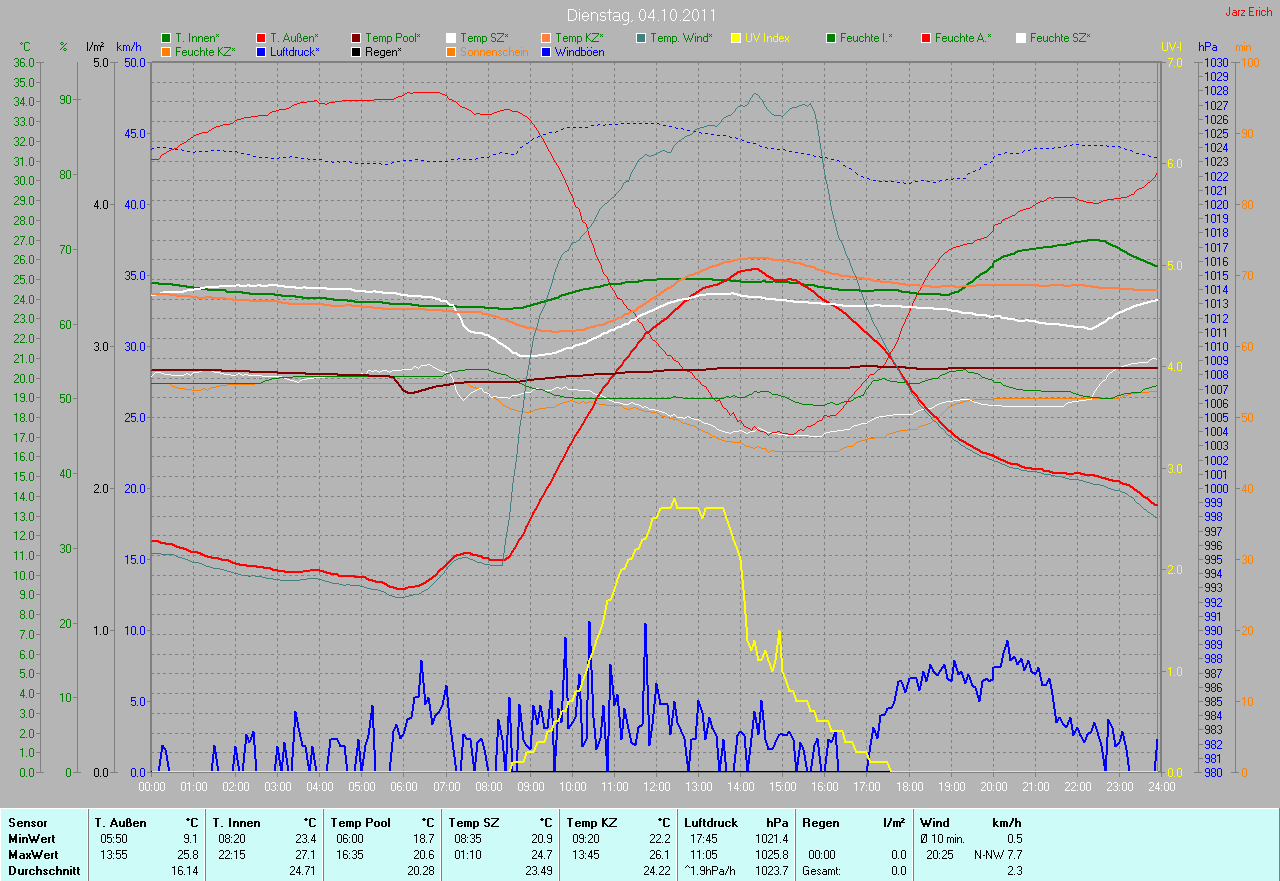Select the Luftdruck average value 1023.7
Viewport: 1280px width, 881px height.
pyautogui.click(x=771, y=871)
